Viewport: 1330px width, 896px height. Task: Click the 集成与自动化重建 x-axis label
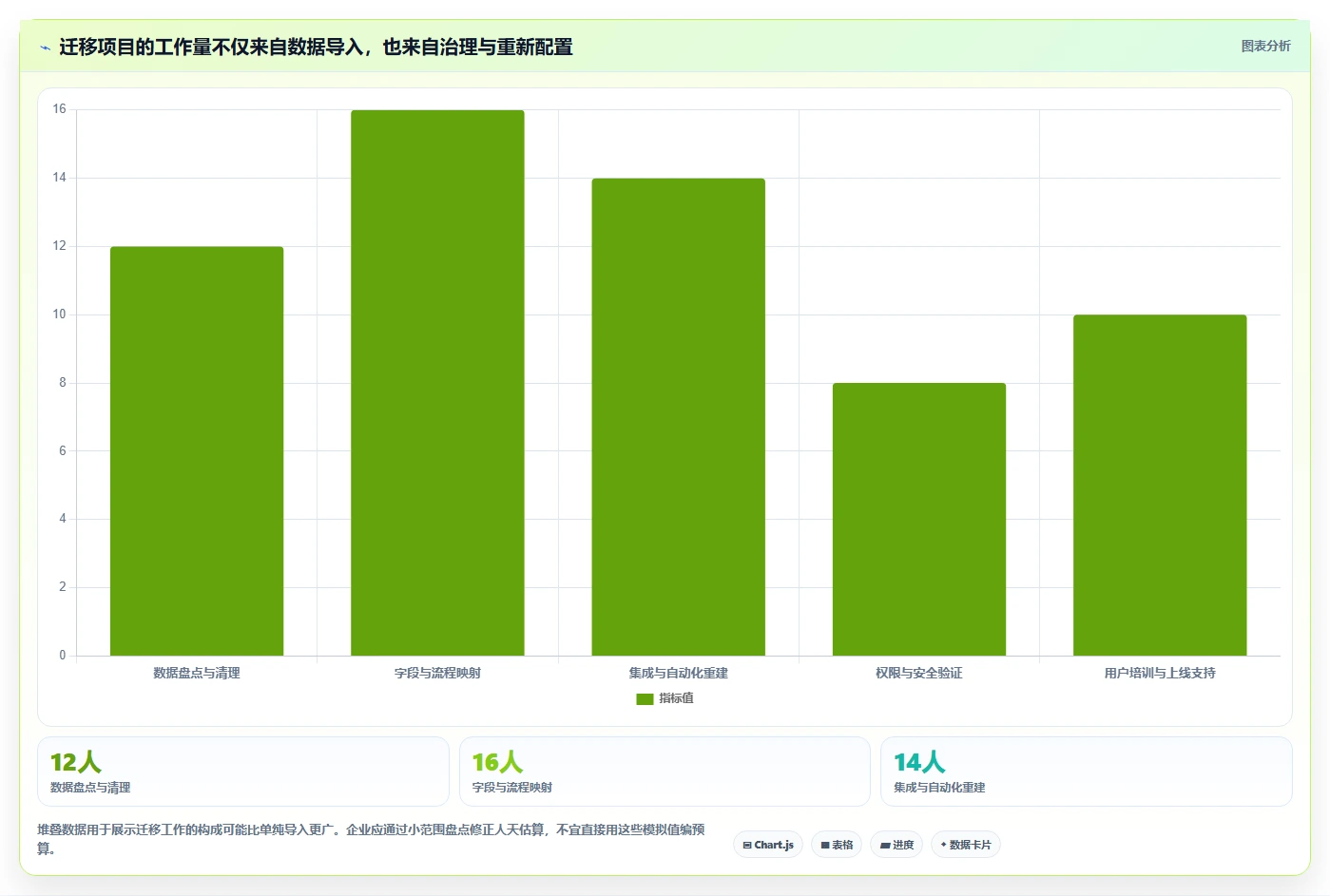(679, 673)
